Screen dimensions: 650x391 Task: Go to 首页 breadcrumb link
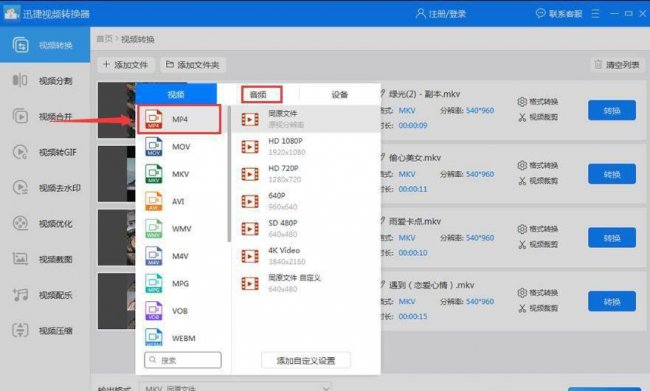[x=104, y=39]
